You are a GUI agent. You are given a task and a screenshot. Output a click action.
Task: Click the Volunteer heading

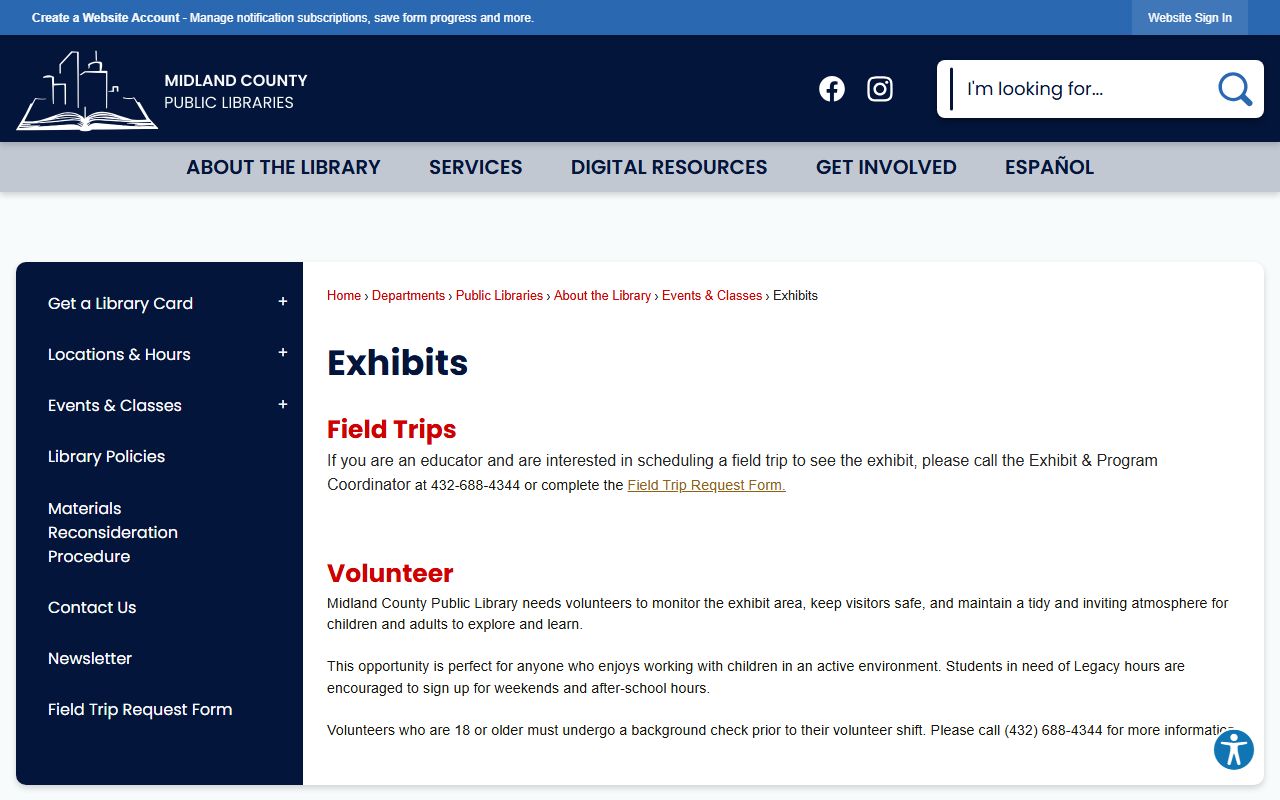click(390, 573)
